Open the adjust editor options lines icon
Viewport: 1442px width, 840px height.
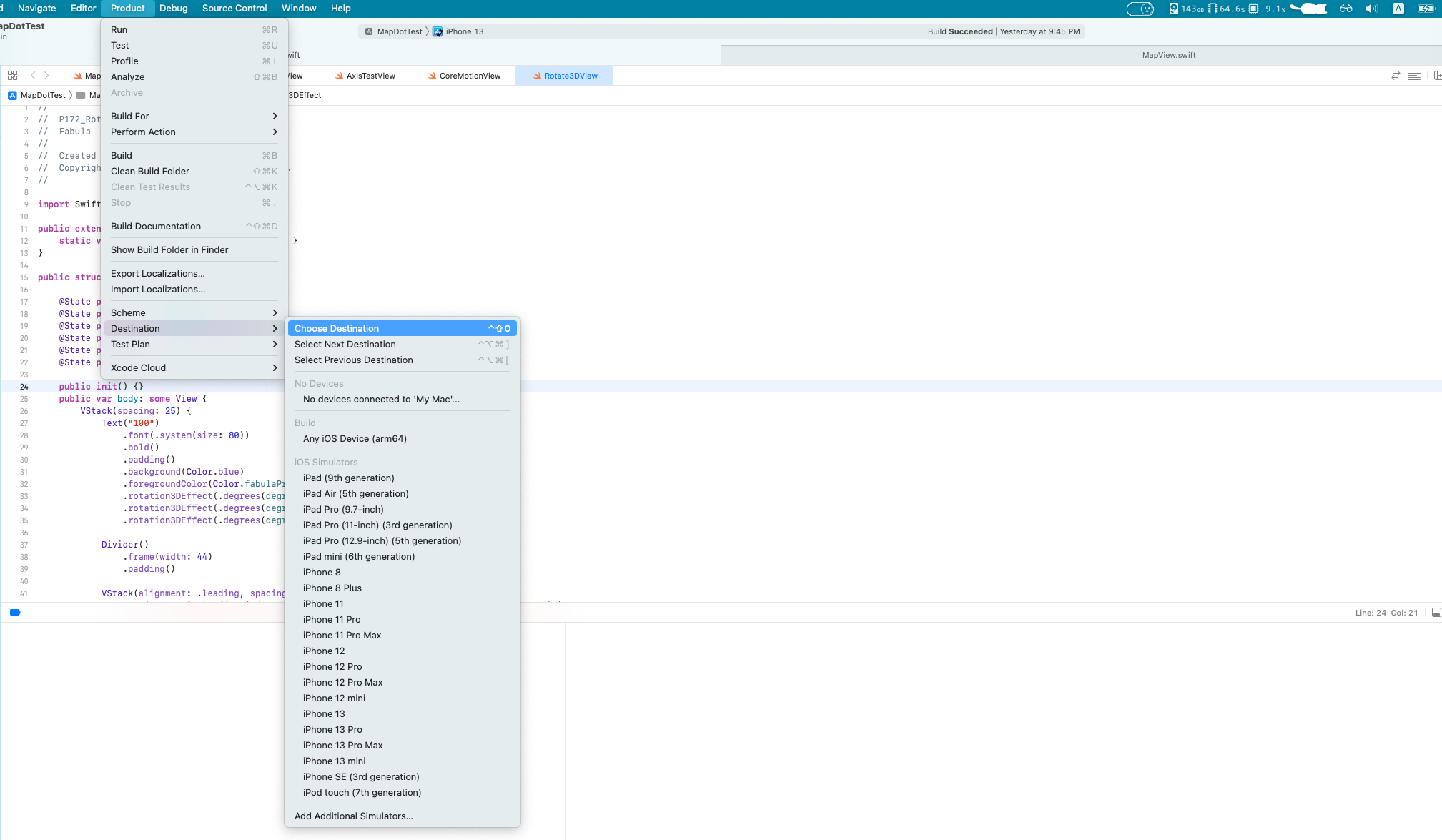[1413, 76]
